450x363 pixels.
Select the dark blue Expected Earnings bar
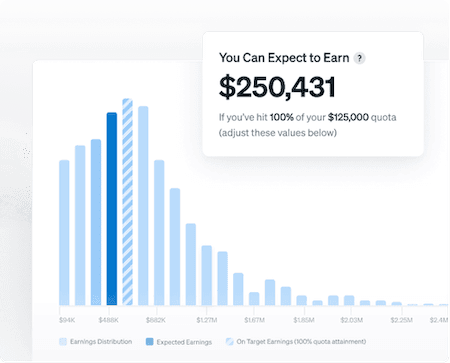tap(112, 209)
